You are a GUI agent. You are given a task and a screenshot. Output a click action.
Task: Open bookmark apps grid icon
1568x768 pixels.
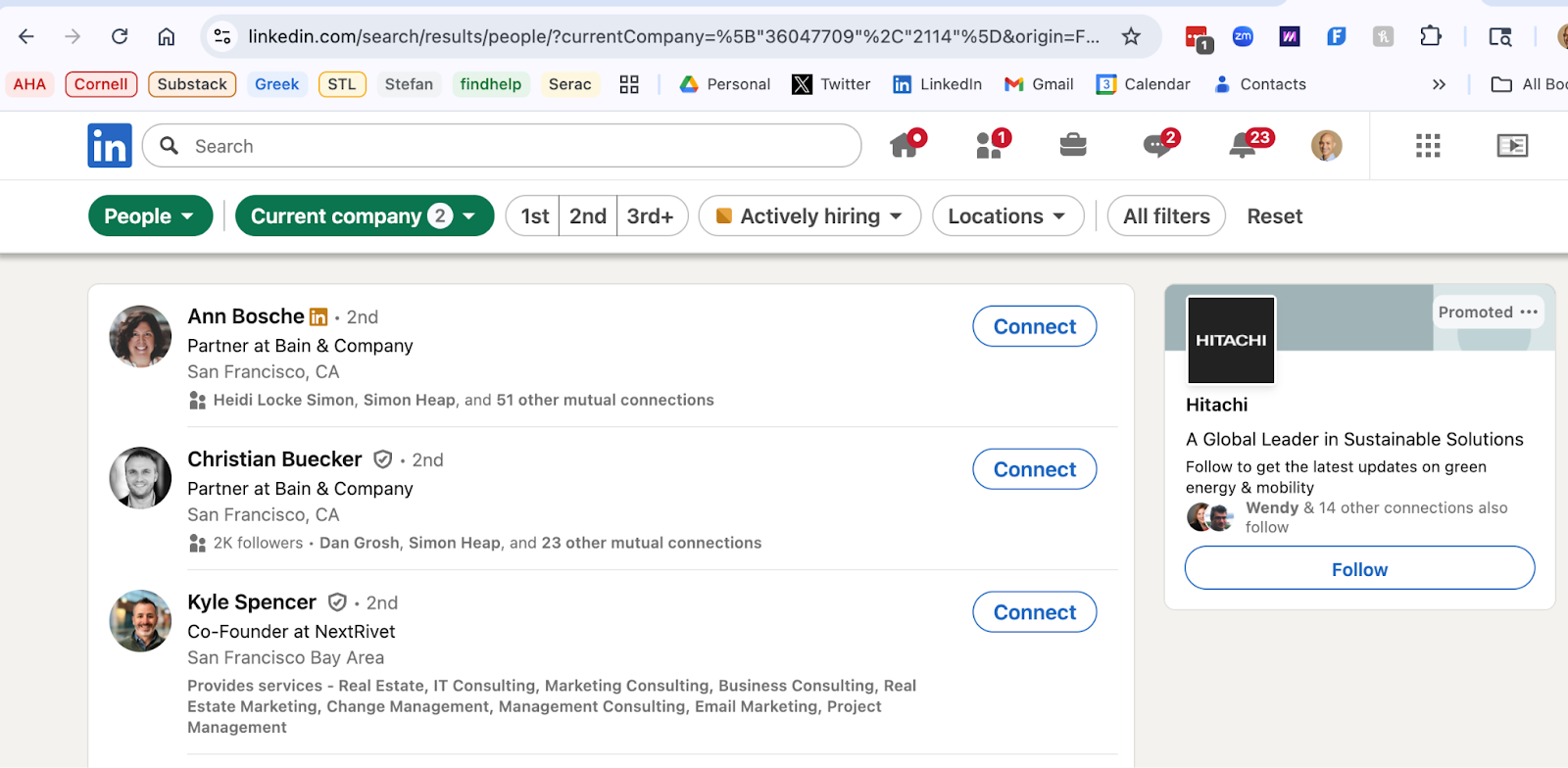point(629,84)
